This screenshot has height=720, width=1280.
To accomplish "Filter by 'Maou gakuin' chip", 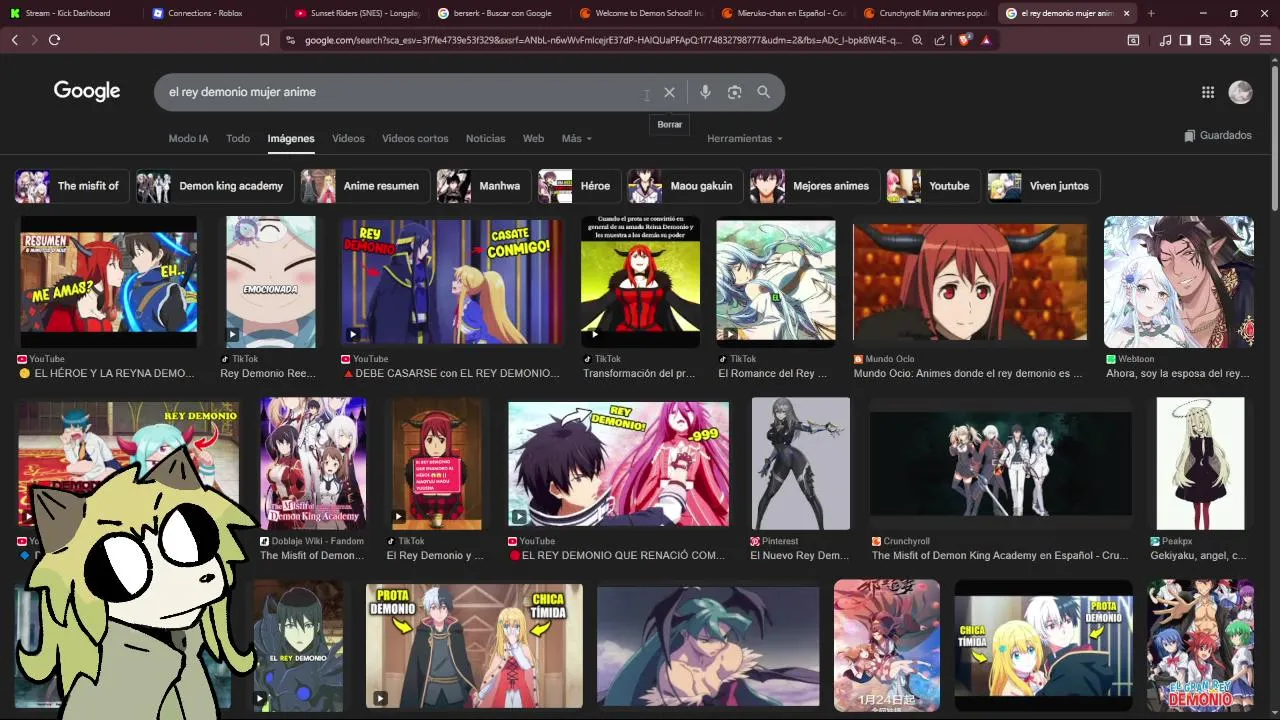I will point(686,186).
